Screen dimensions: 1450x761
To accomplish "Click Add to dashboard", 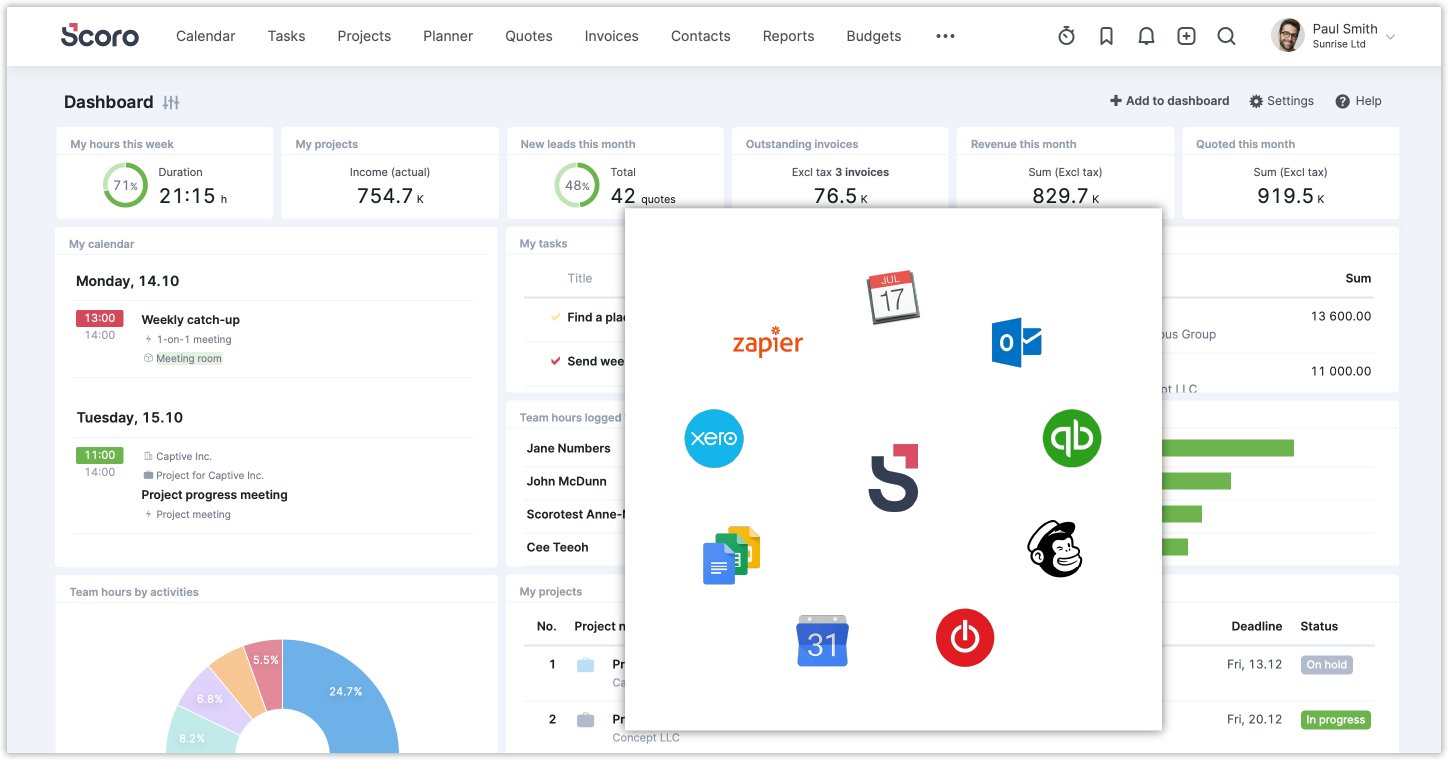I will (x=1169, y=101).
